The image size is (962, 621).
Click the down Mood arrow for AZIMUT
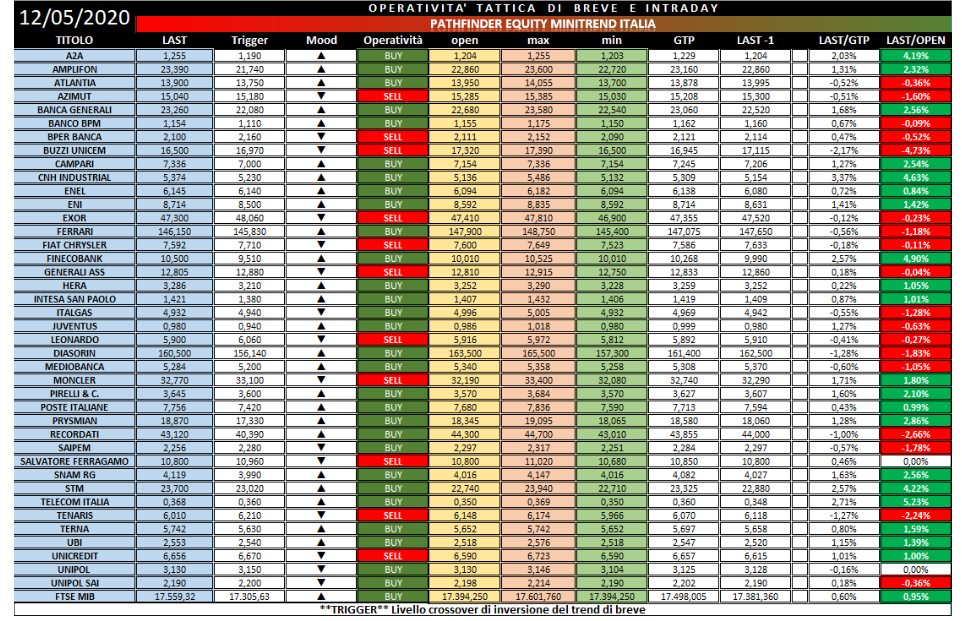[x=321, y=96]
